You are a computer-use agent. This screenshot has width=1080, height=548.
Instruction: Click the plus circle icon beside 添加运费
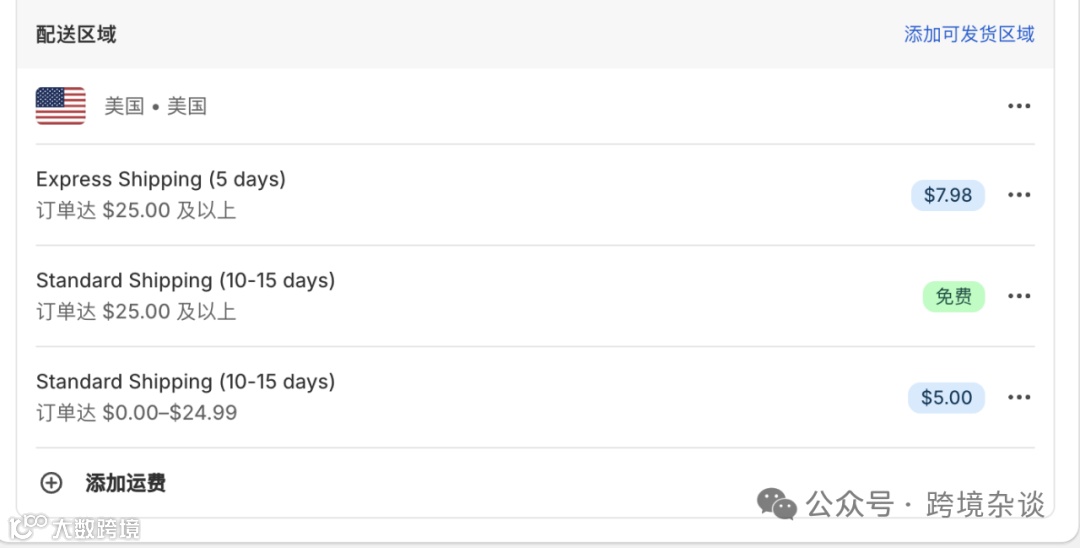(51, 483)
